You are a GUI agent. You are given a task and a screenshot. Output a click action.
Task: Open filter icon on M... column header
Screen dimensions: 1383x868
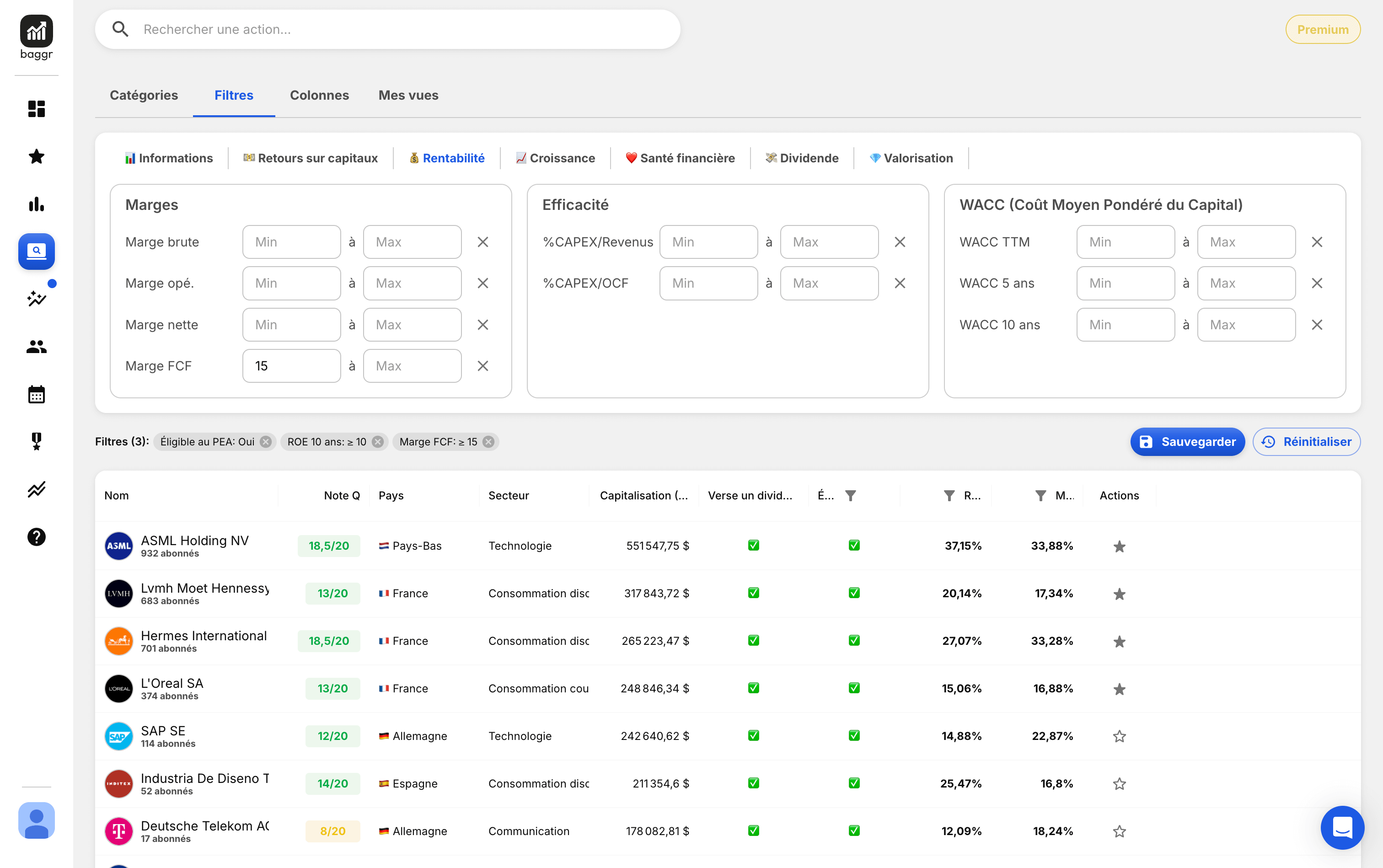click(1040, 495)
